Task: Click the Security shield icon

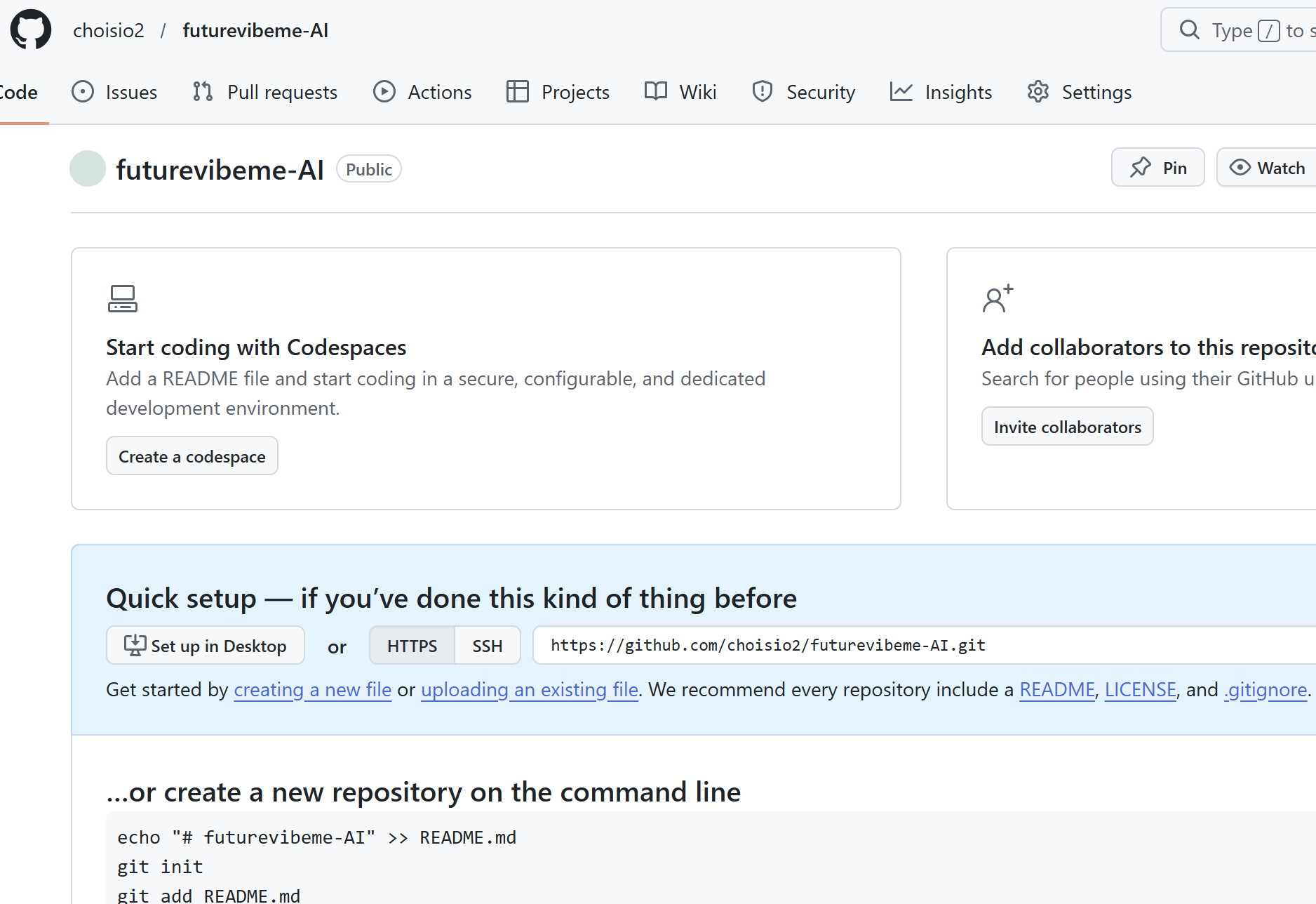Action: tap(763, 91)
